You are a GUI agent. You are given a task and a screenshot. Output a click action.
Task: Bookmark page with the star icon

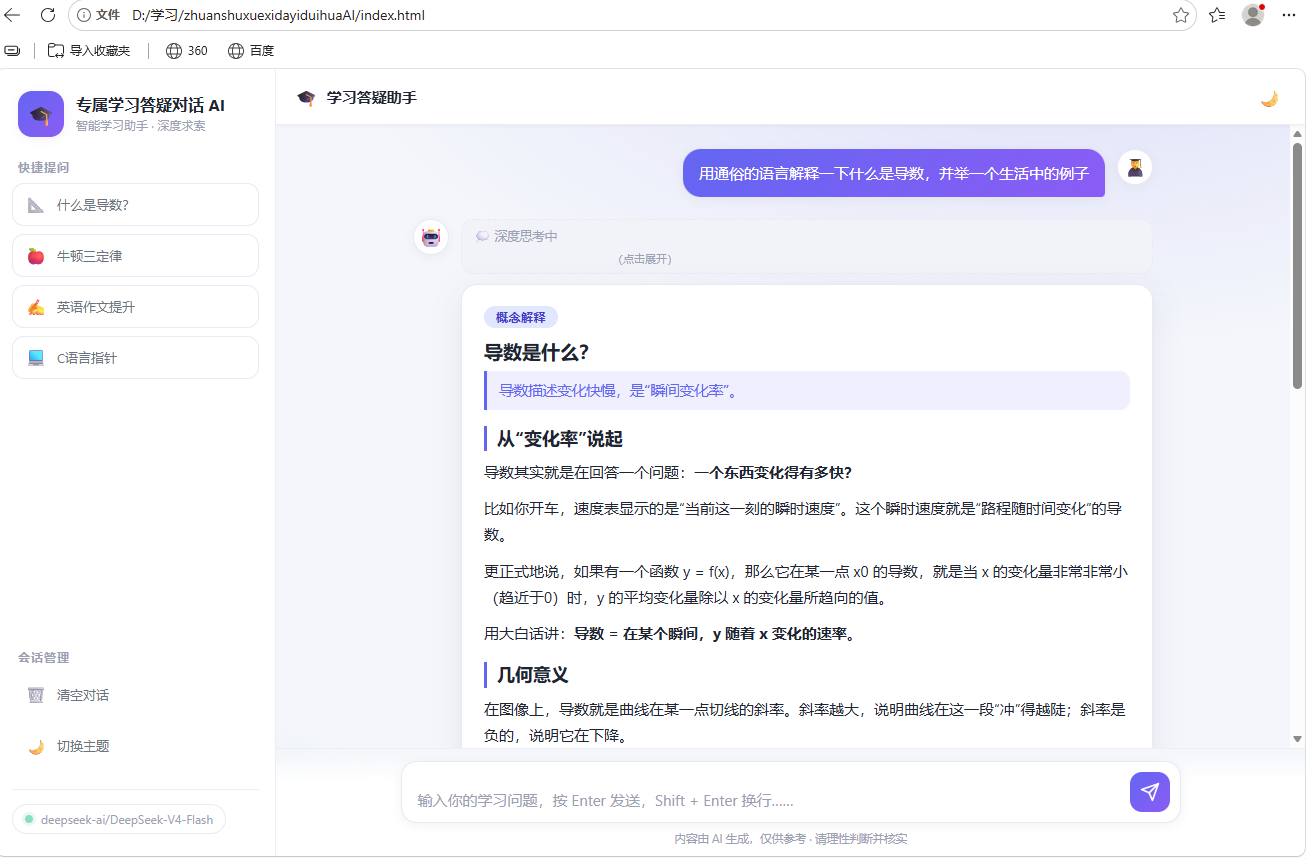coord(1181,15)
